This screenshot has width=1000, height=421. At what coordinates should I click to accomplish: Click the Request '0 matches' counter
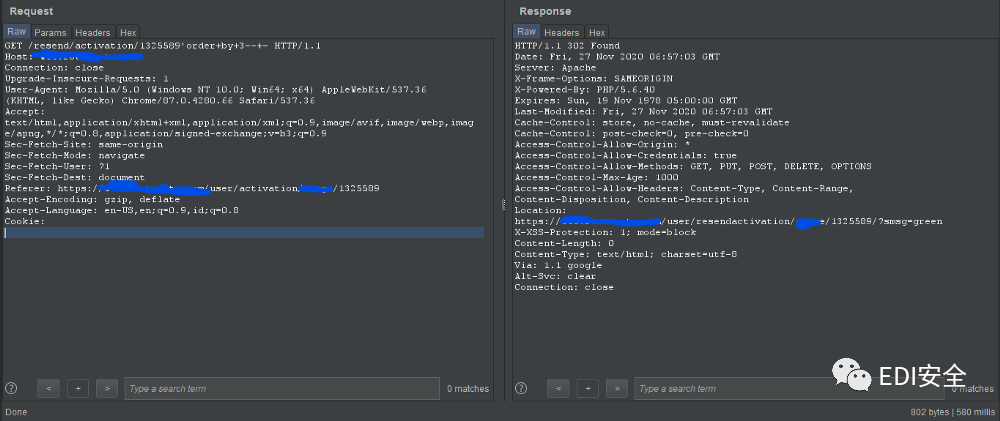[467, 388]
